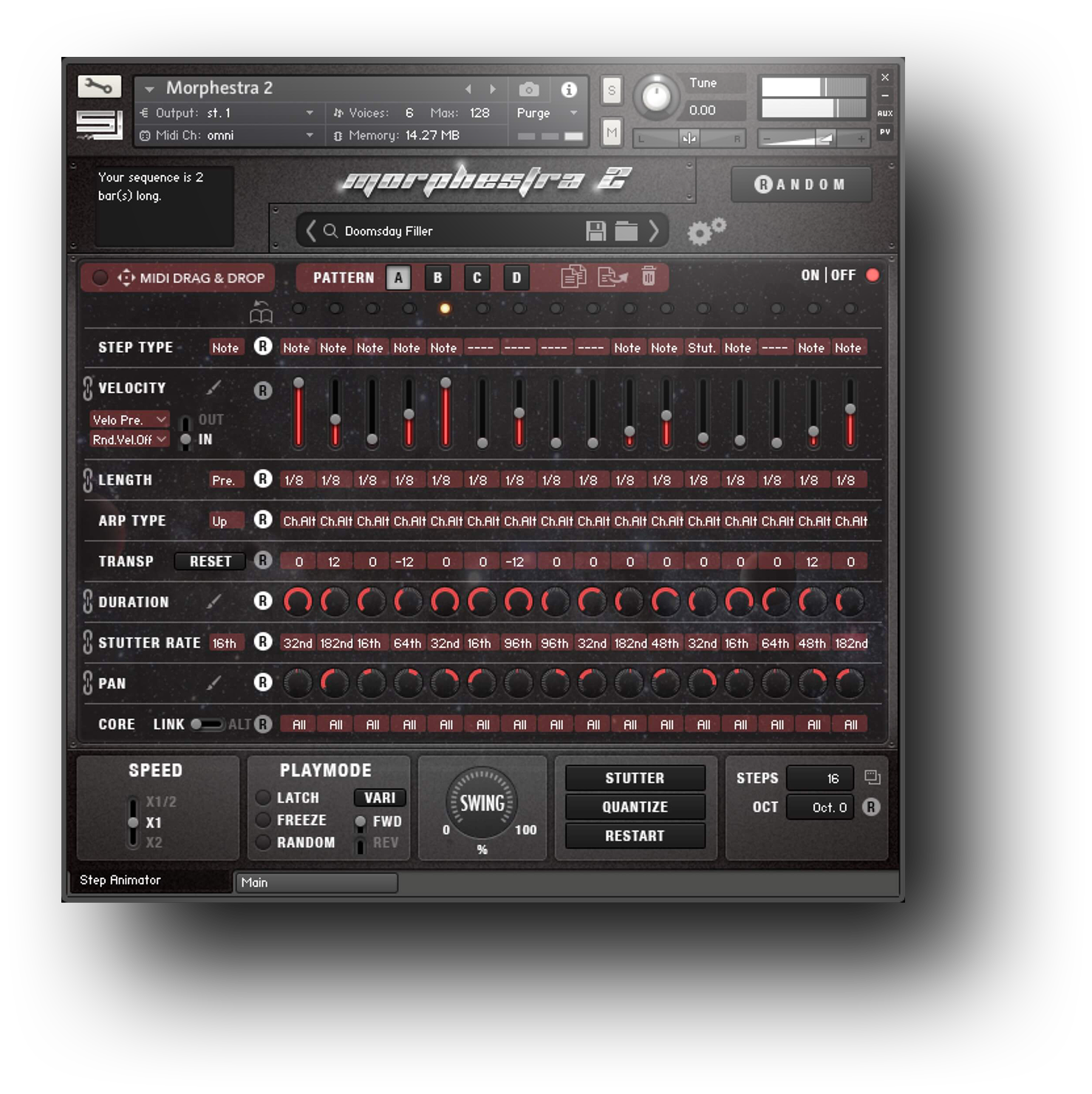
Task: Click the book icon above Step Type
Action: tap(261, 313)
